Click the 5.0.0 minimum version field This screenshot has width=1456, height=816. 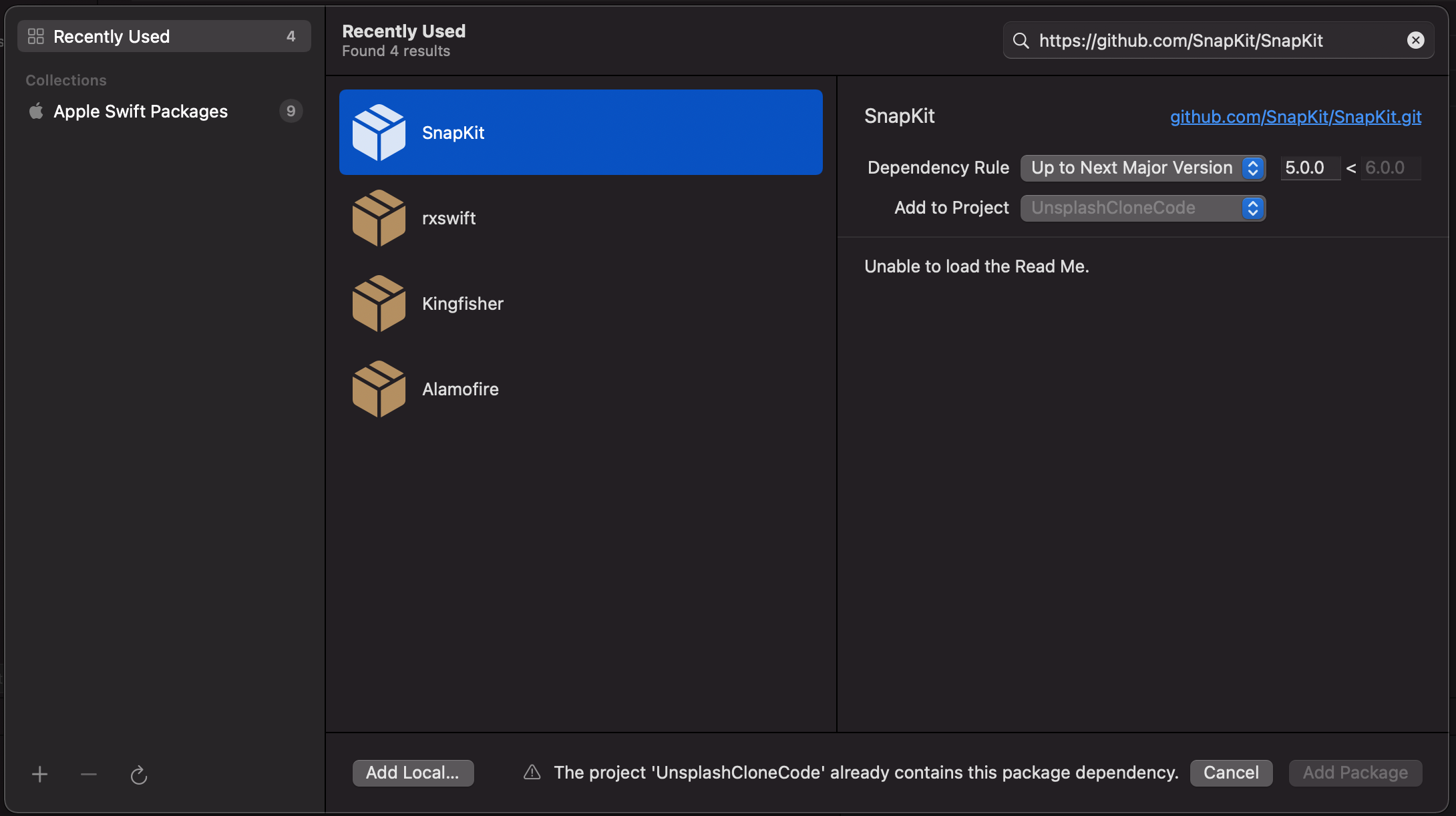(x=1309, y=168)
